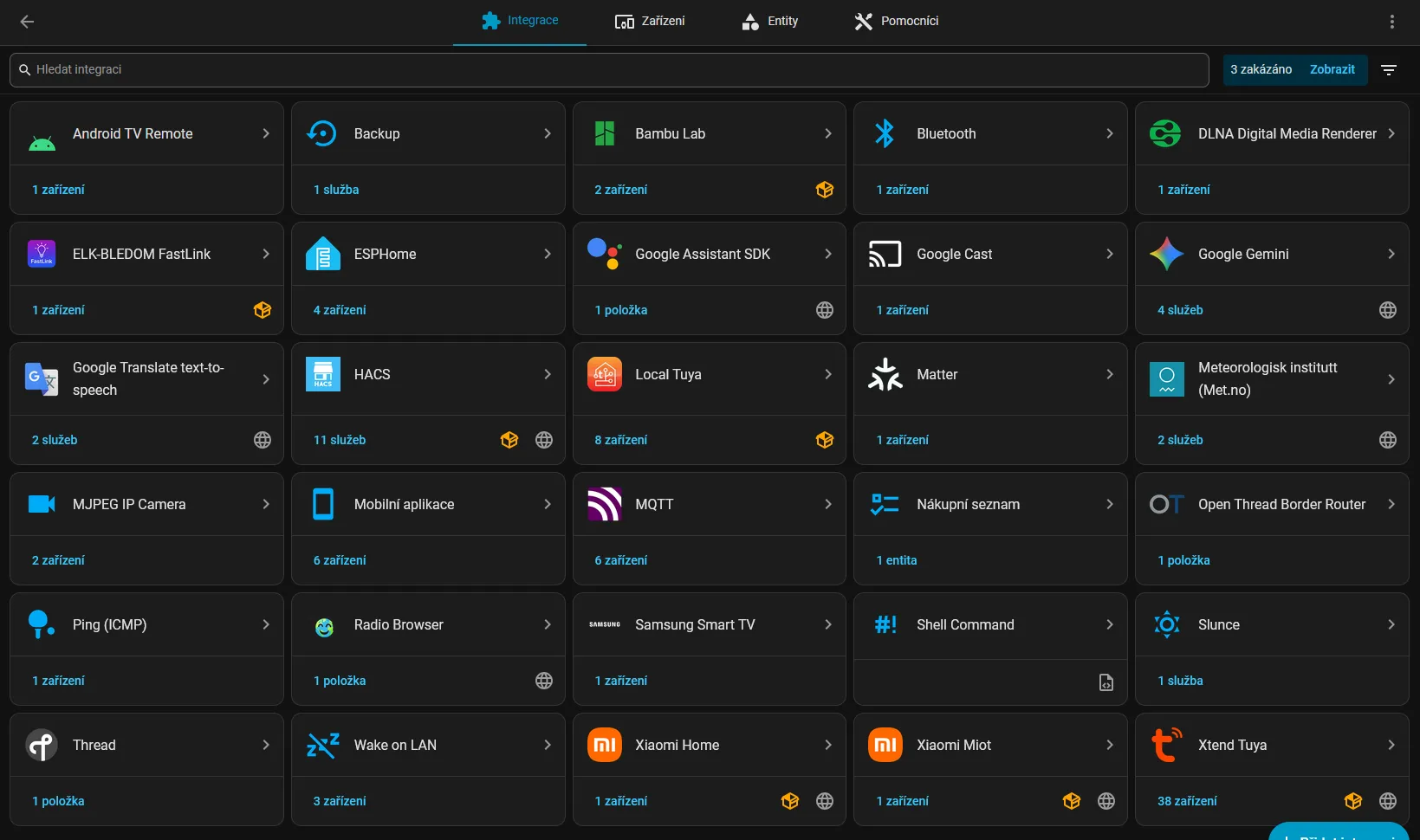The image size is (1420, 840).
Task: Click the Wake on LAN icon
Action: pos(322,745)
